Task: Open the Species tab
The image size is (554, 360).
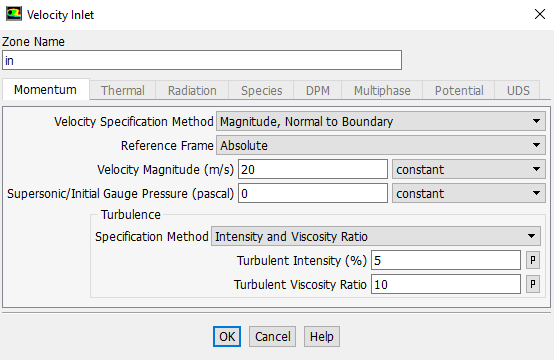Action: tap(261, 90)
